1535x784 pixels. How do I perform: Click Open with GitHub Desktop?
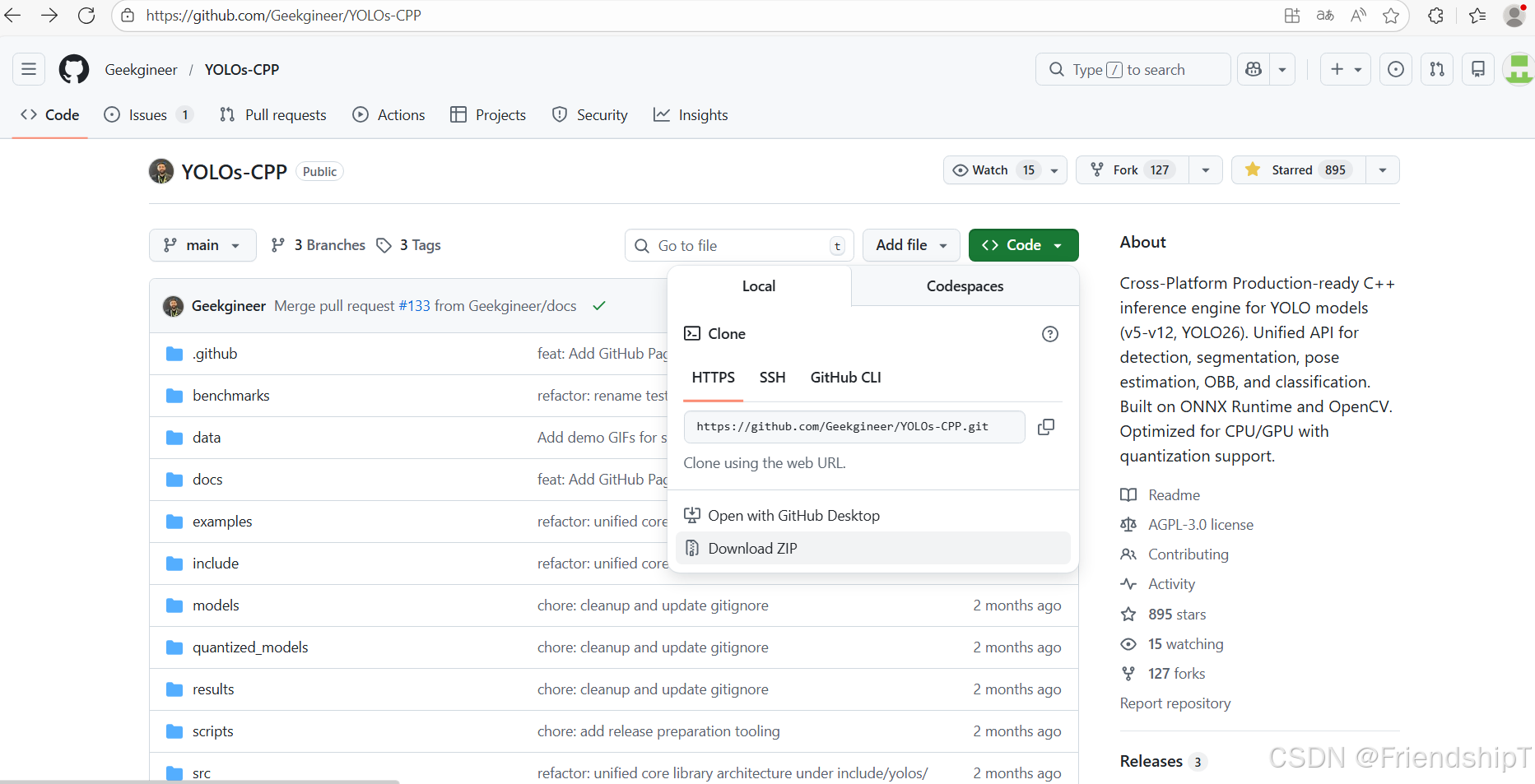click(x=872, y=516)
